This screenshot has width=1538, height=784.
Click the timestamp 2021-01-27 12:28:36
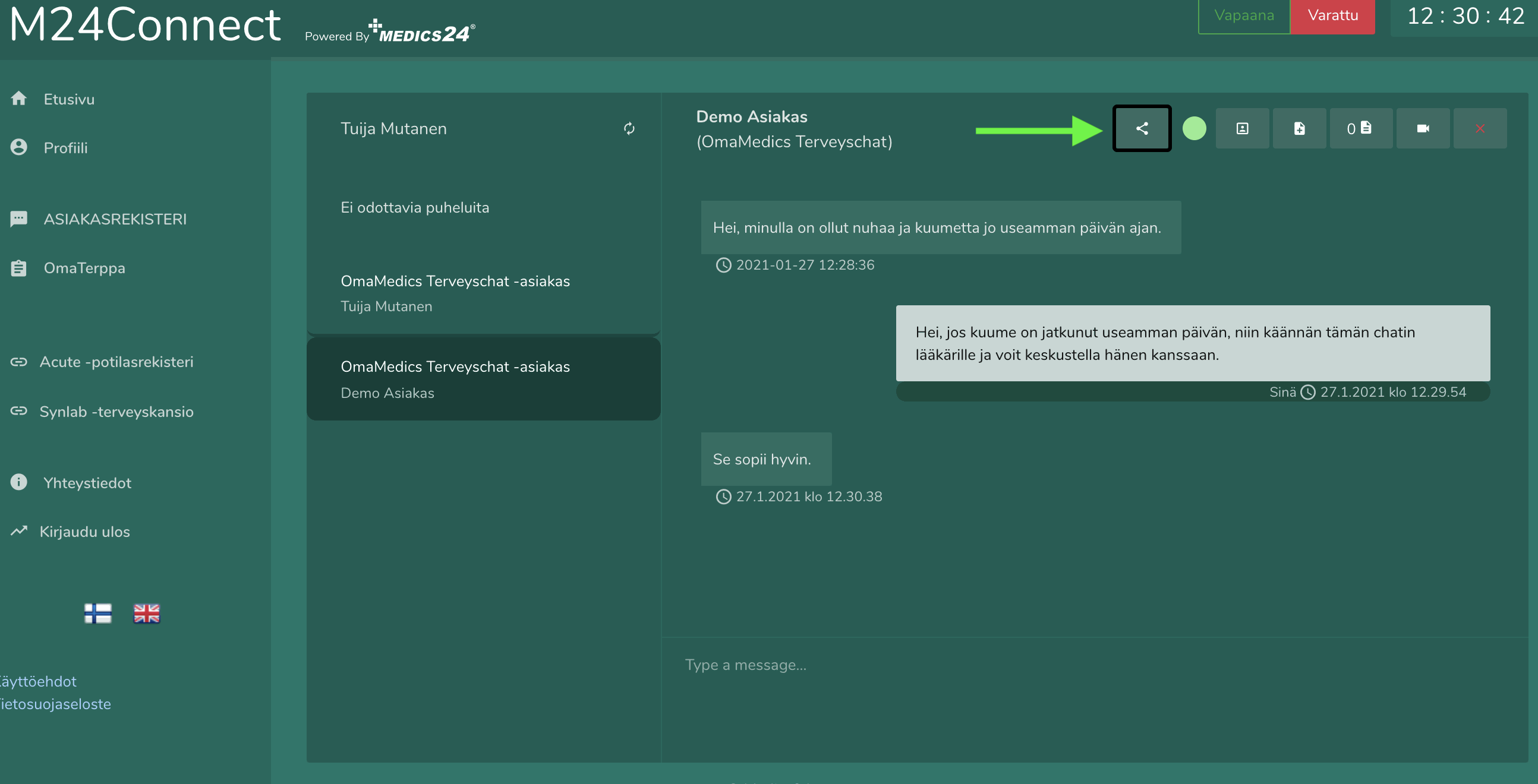click(x=804, y=264)
